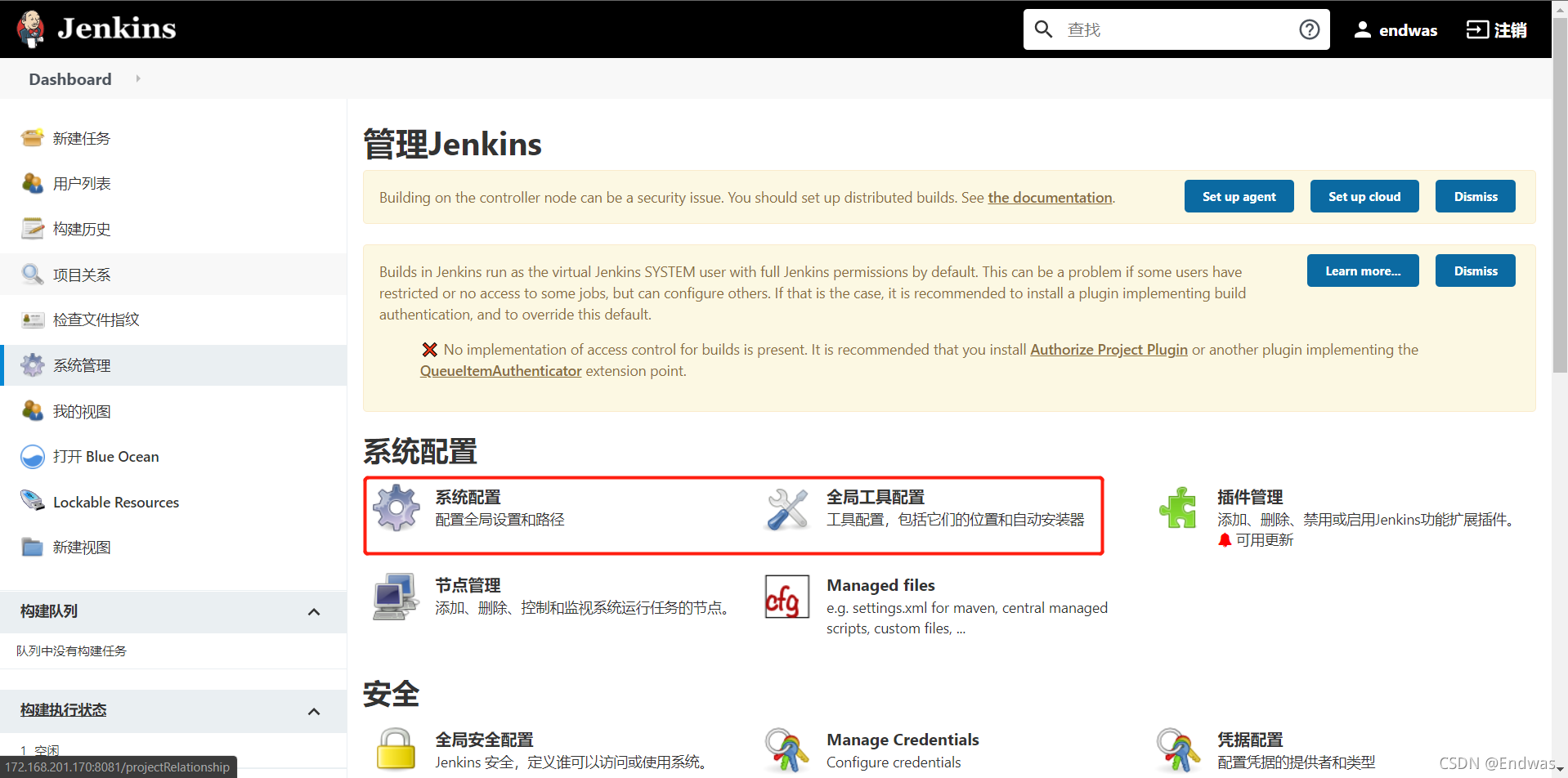Image resolution: width=1568 pixels, height=778 pixels.
Task: Click the Set up cloud button
Action: click(1364, 196)
